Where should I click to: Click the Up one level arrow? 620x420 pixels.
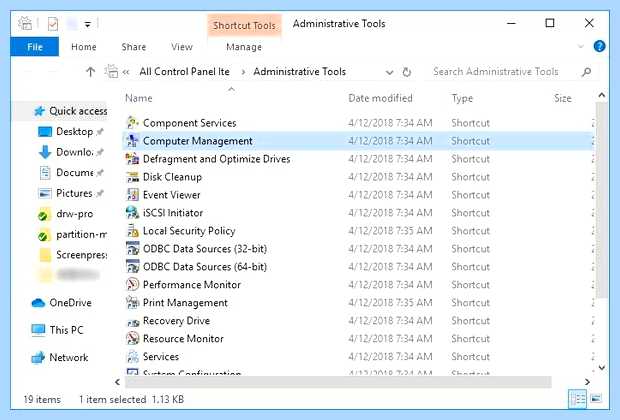pos(90,72)
